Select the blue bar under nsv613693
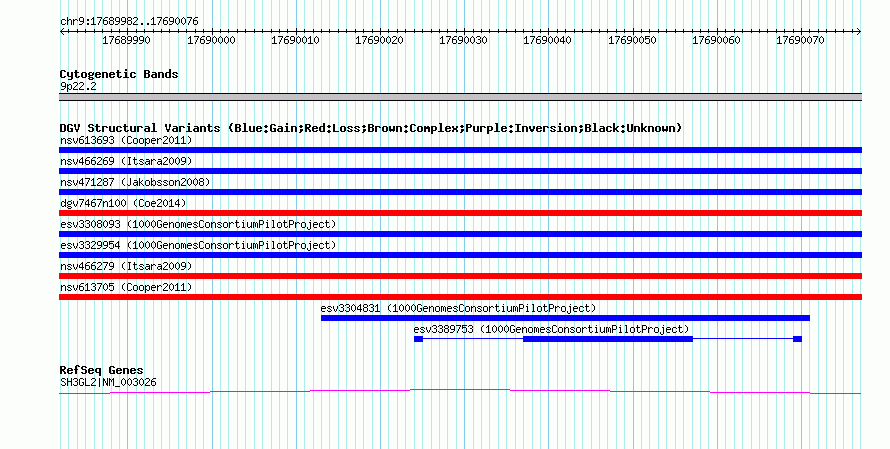The height and width of the screenshot is (449, 890). [460, 150]
